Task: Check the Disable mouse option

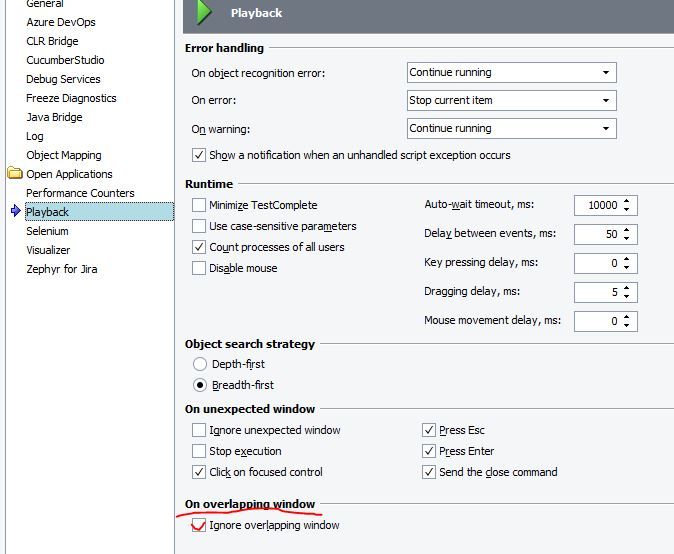Action: (199, 268)
